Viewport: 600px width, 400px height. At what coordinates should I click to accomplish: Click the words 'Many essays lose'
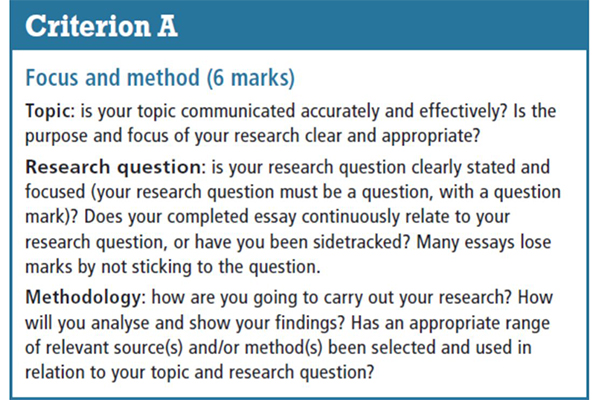tap(484, 243)
